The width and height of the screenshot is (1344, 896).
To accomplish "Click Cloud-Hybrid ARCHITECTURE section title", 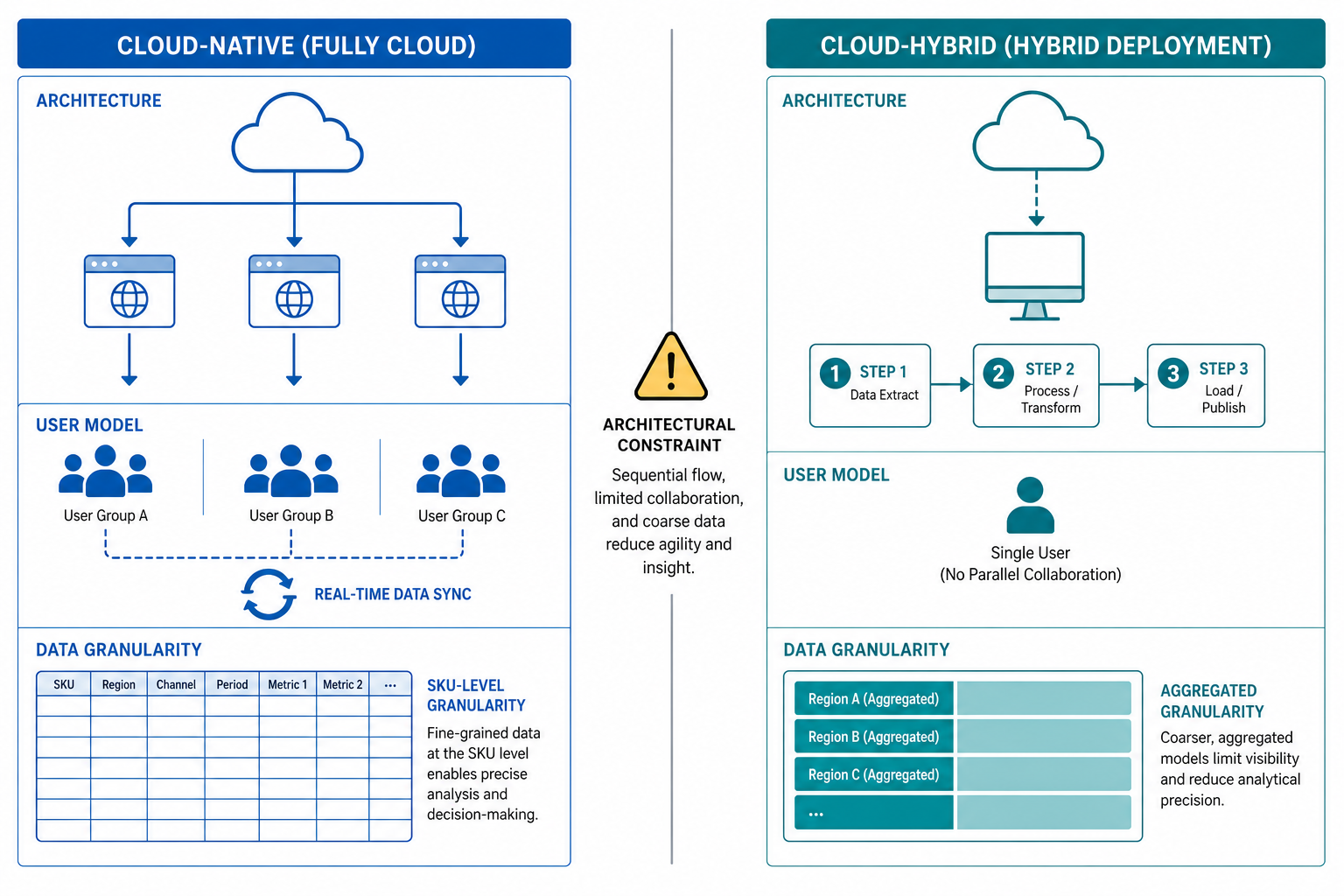I will point(844,100).
